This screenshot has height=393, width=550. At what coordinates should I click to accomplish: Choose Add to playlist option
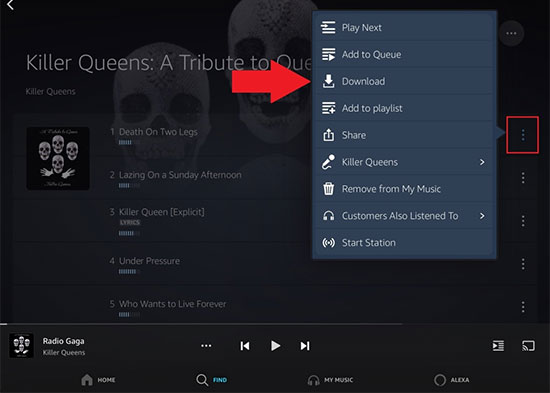(404, 108)
